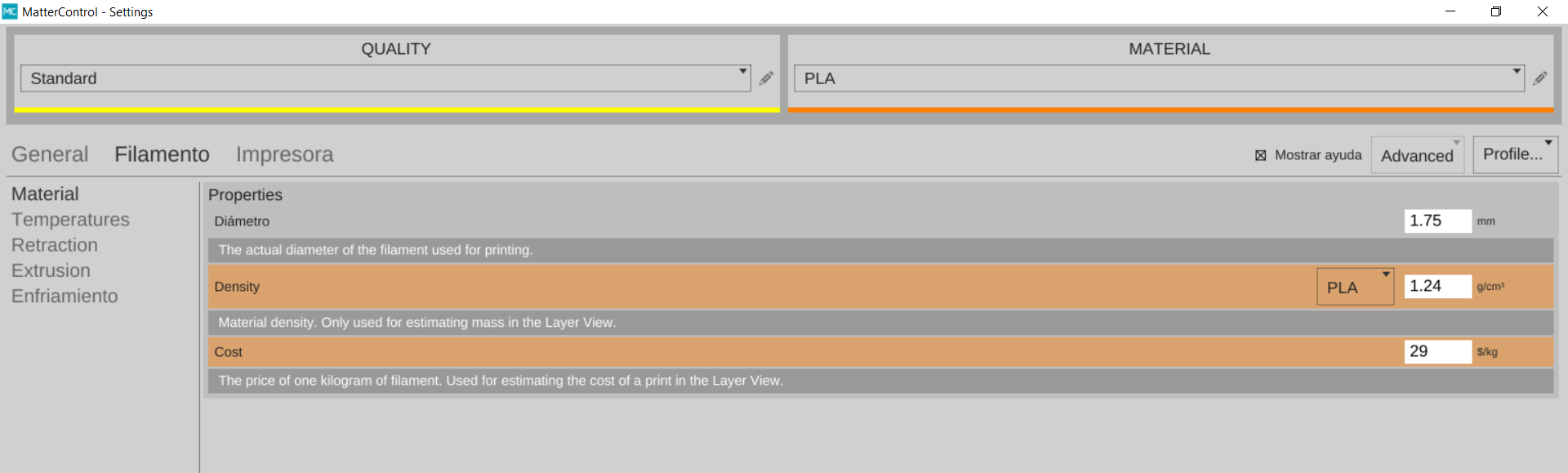1568x473 pixels.
Task: Click the Density value input field
Action: [x=1437, y=286]
